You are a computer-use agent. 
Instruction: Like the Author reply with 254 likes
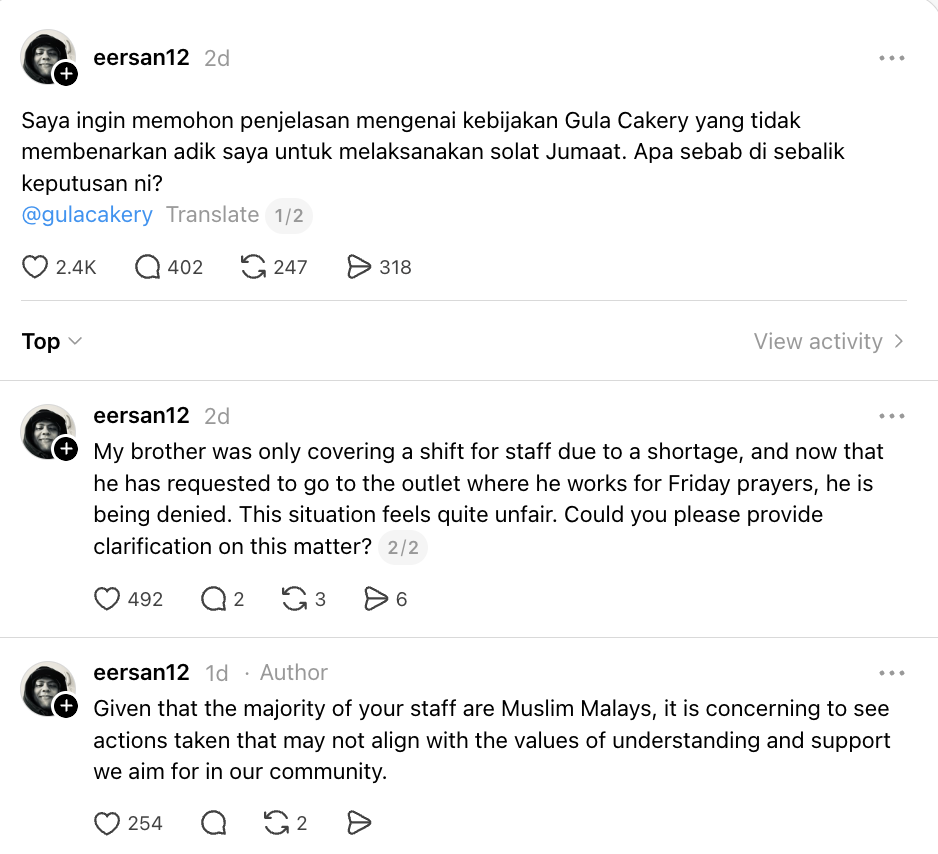pyautogui.click(x=107, y=823)
